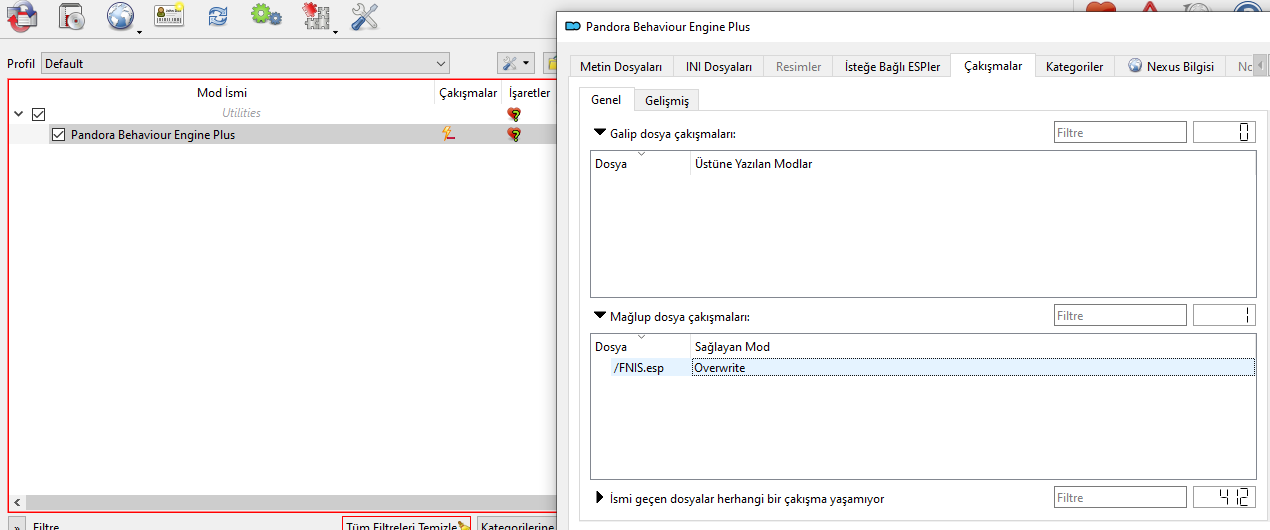Switch to the Nexus Bilgisi tab
Screen dimensions: 1270x530
pos(1170,67)
